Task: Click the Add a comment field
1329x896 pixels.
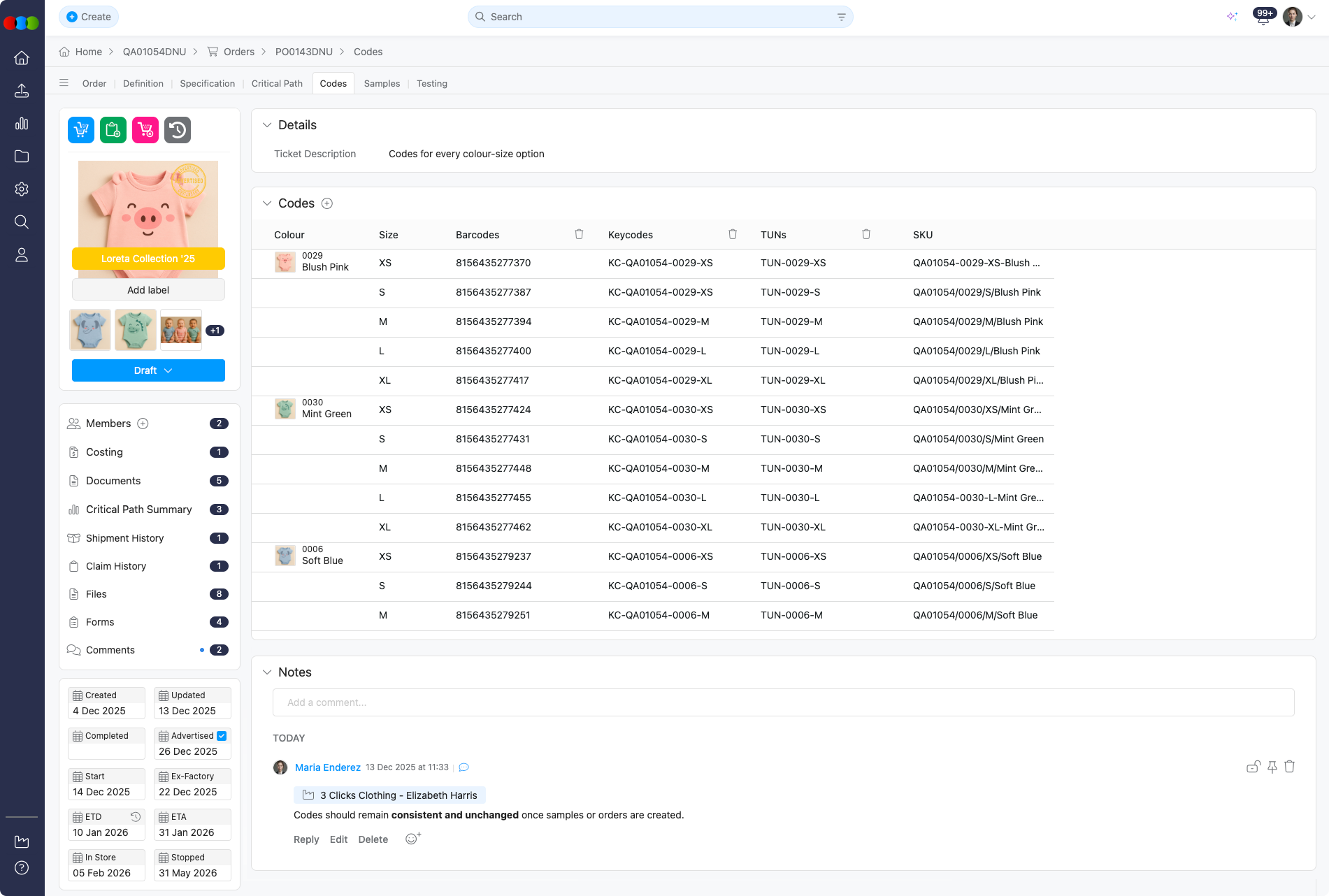Action: (x=783, y=702)
